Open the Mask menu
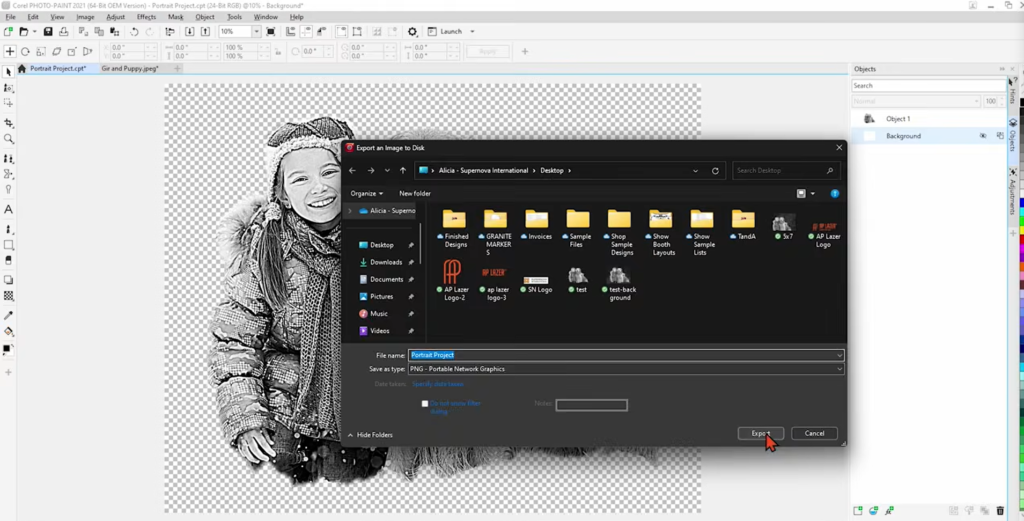This screenshot has width=1024, height=521. click(x=176, y=17)
